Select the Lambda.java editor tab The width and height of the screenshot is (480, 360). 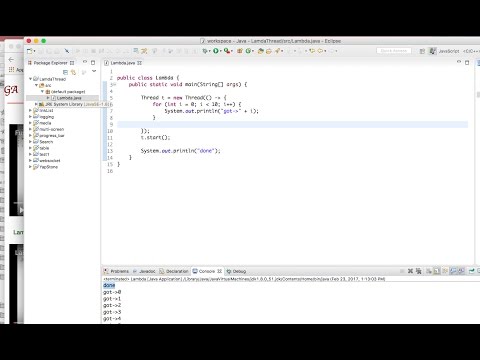123,63
